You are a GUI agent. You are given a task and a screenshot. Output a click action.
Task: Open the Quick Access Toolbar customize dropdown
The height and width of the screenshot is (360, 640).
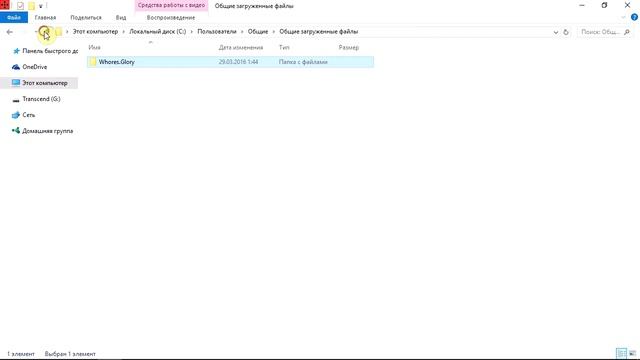(40, 6)
